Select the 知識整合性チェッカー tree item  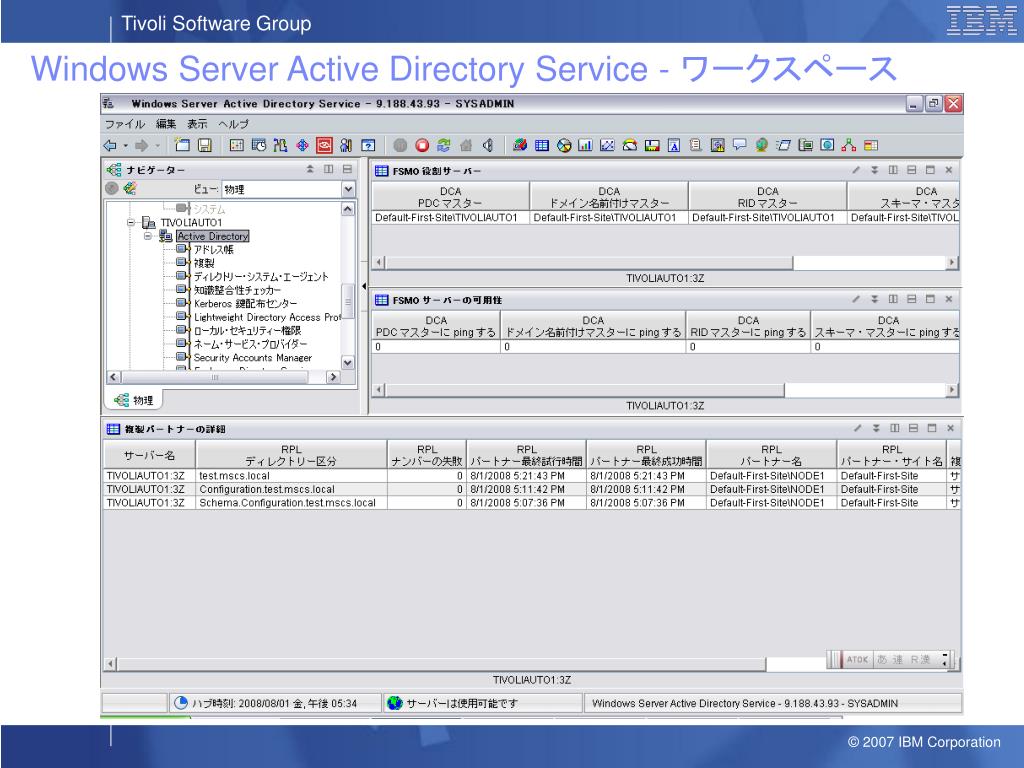[x=237, y=290]
